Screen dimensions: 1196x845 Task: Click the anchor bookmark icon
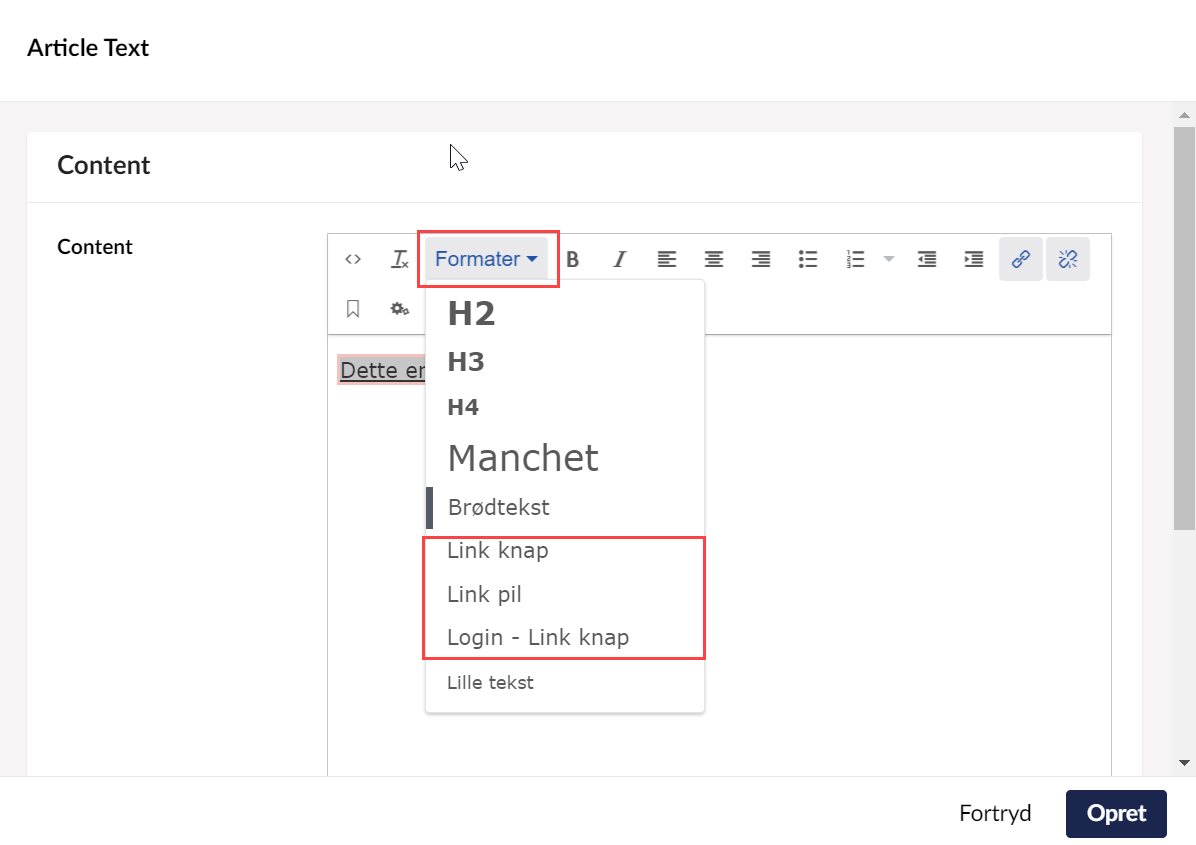(x=353, y=309)
